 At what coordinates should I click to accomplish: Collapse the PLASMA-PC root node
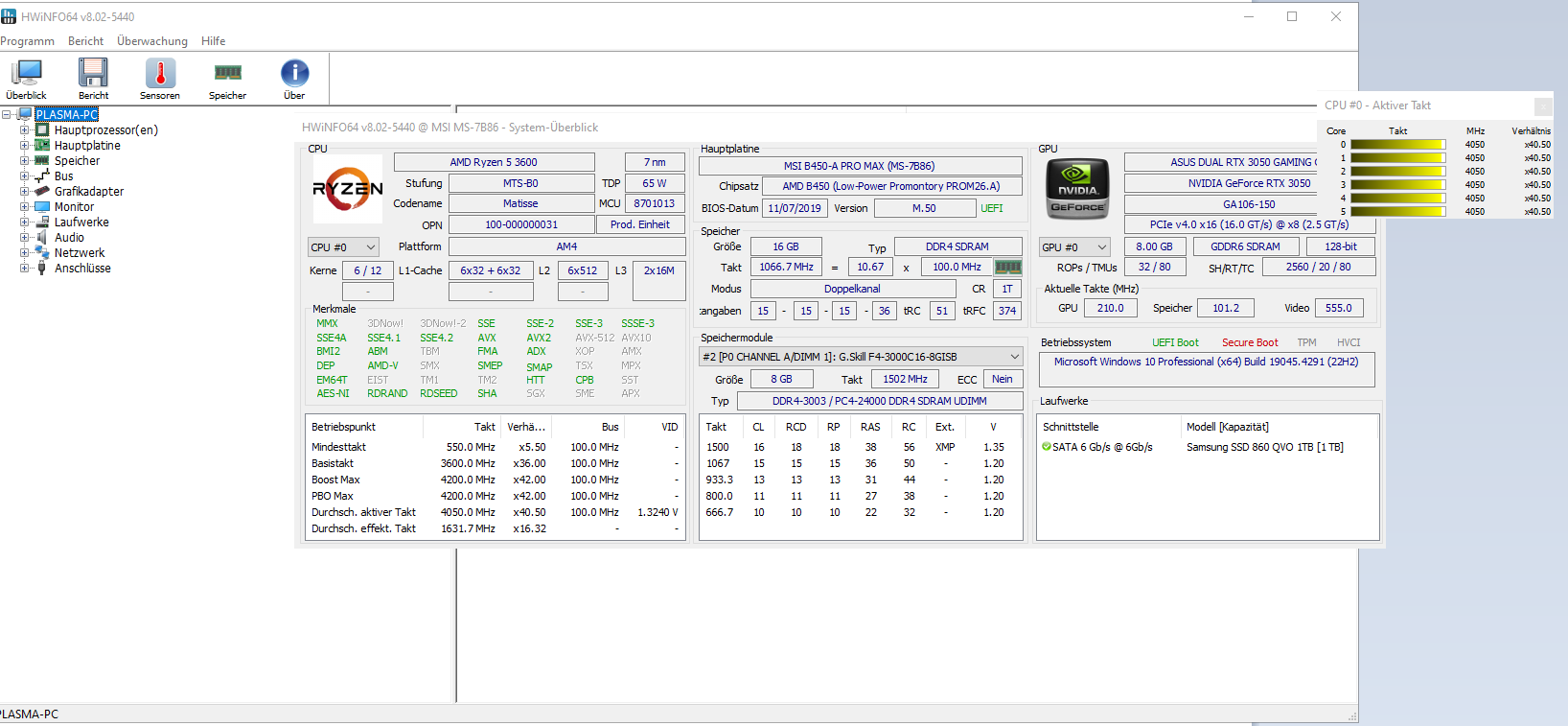point(7,114)
